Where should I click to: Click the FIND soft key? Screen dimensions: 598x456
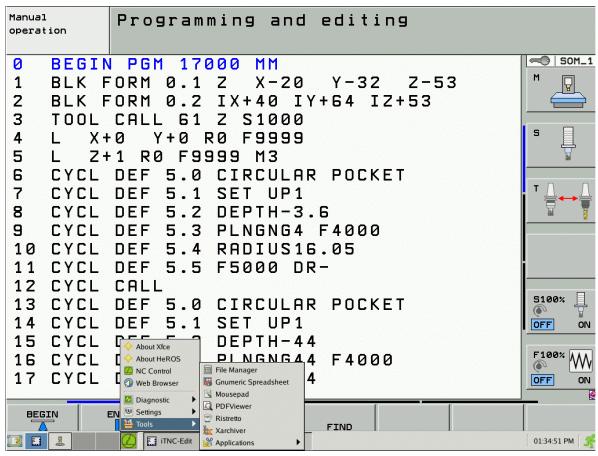339,426
